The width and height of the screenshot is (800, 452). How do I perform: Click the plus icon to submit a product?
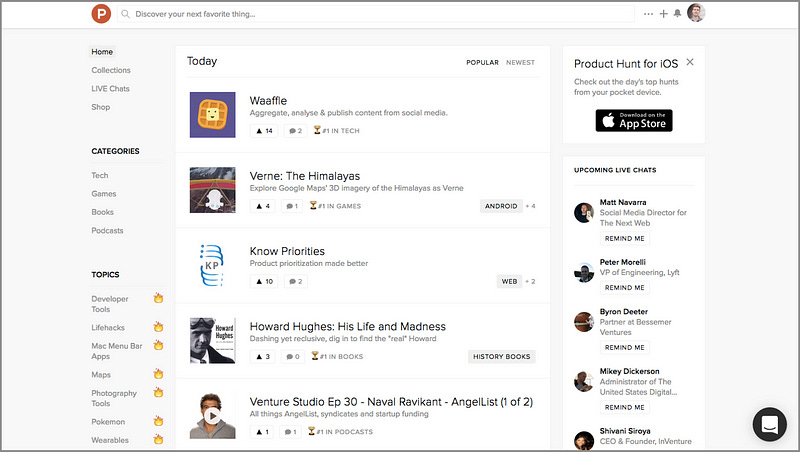click(663, 14)
